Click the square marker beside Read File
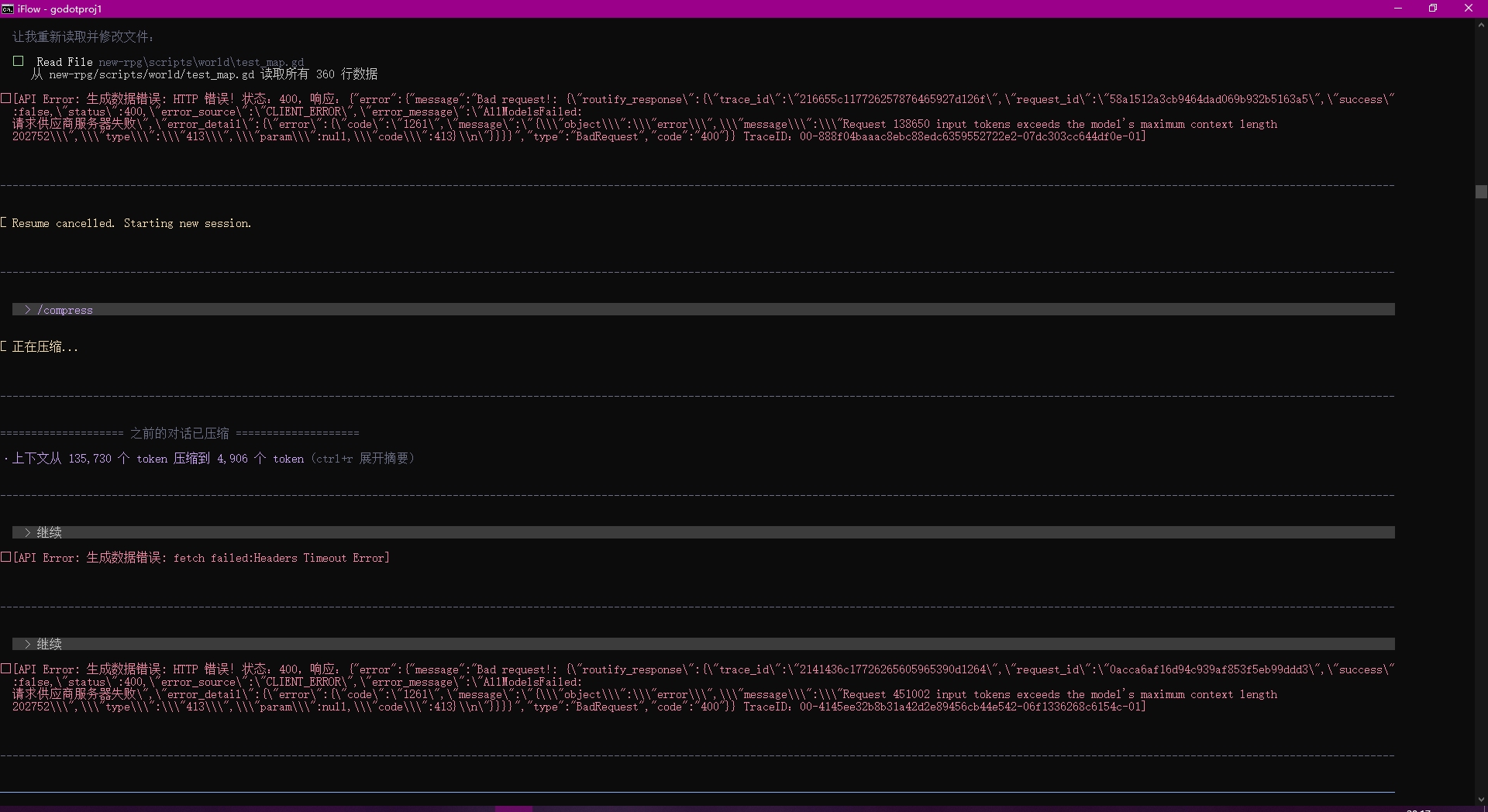Screen dimensions: 1488x812 19,60
